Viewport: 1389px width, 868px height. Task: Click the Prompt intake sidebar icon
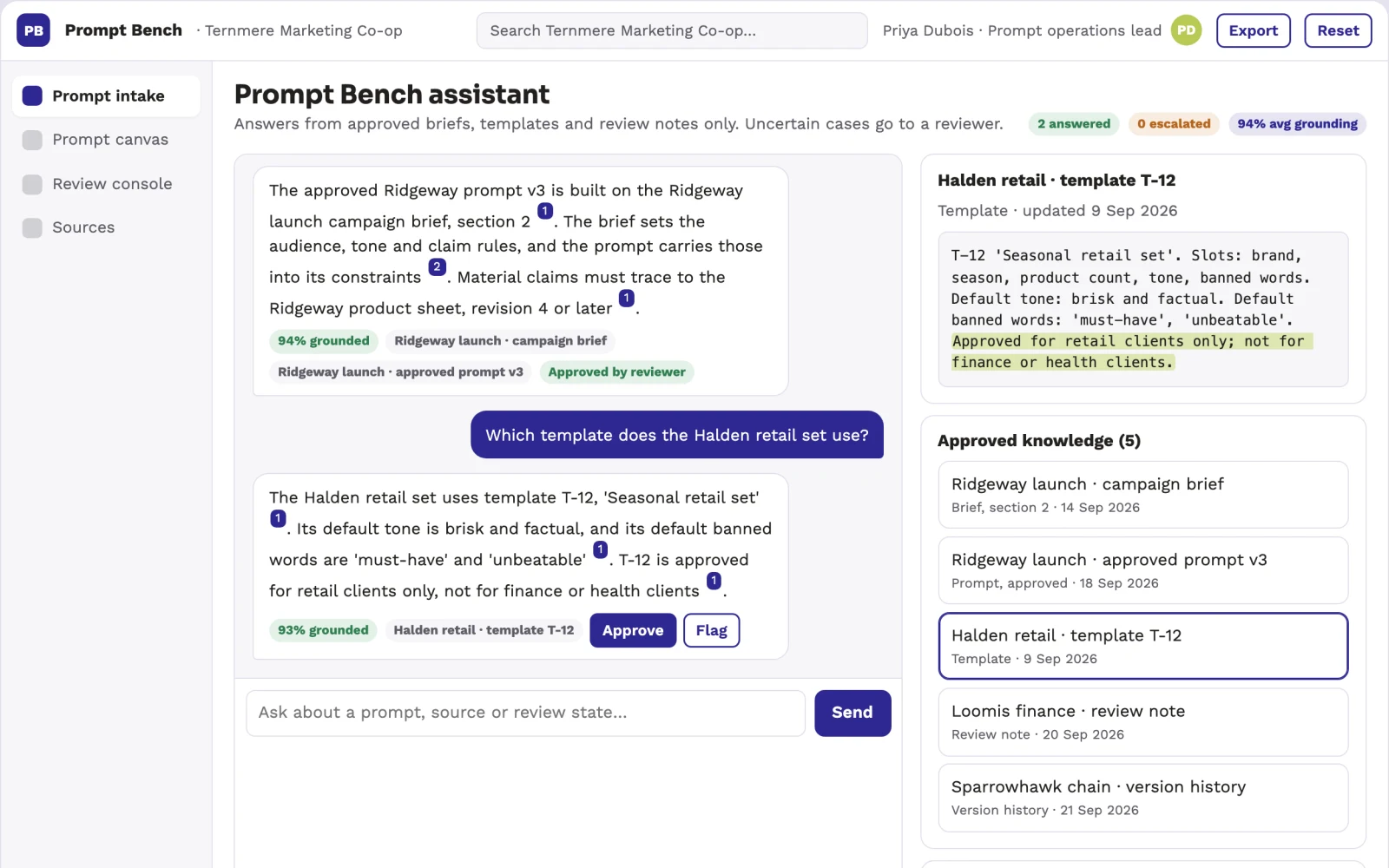pyautogui.click(x=32, y=95)
